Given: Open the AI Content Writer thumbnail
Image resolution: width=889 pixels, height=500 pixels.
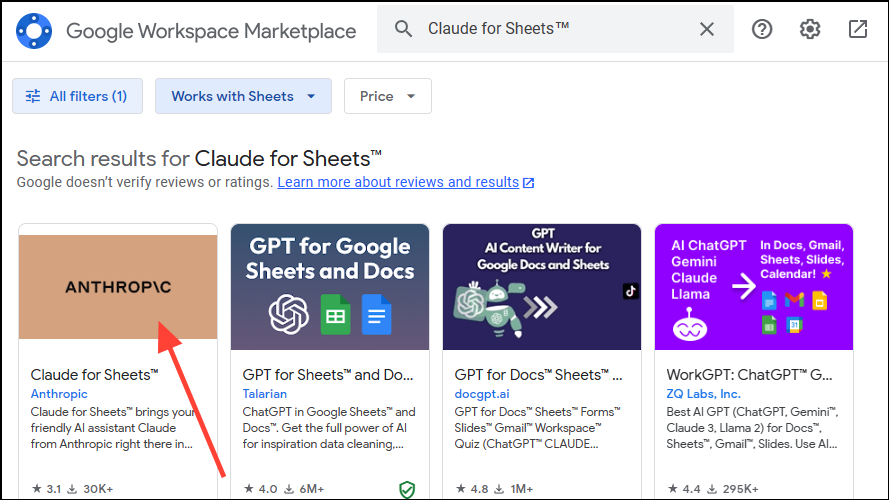Looking at the screenshot, I should [542, 287].
